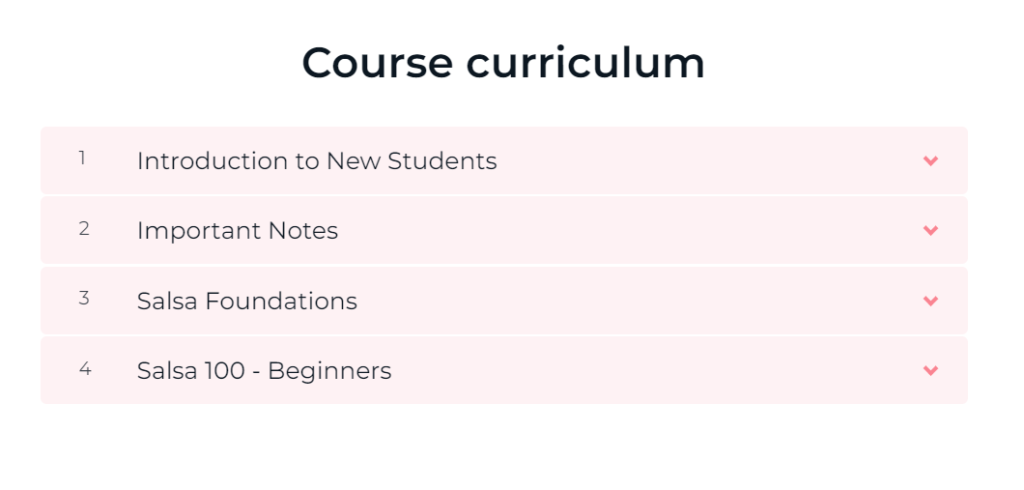Click the word "Course" in the heading
1024x490 pixels.
tap(376, 63)
